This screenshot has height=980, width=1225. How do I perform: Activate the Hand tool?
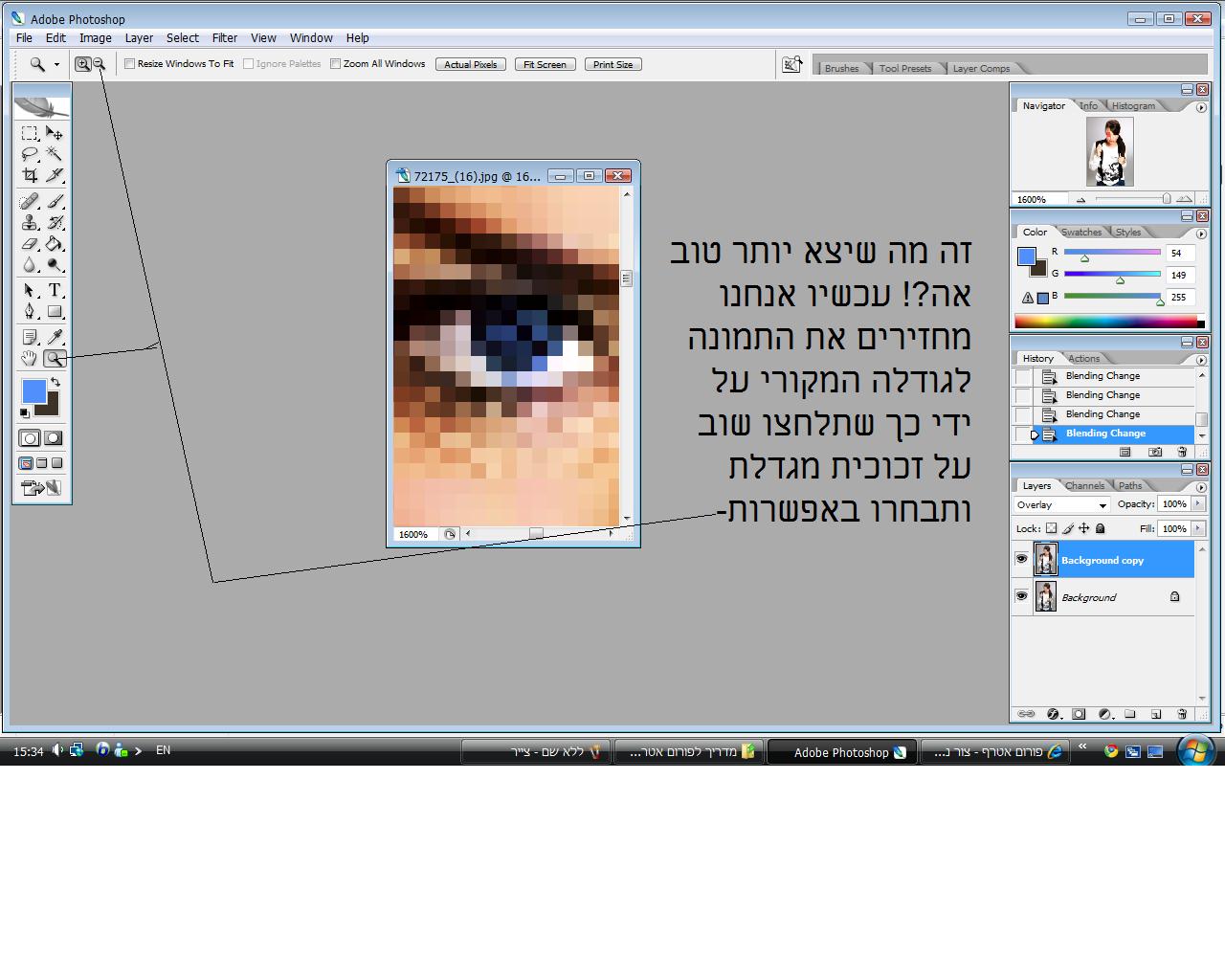(30, 358)
